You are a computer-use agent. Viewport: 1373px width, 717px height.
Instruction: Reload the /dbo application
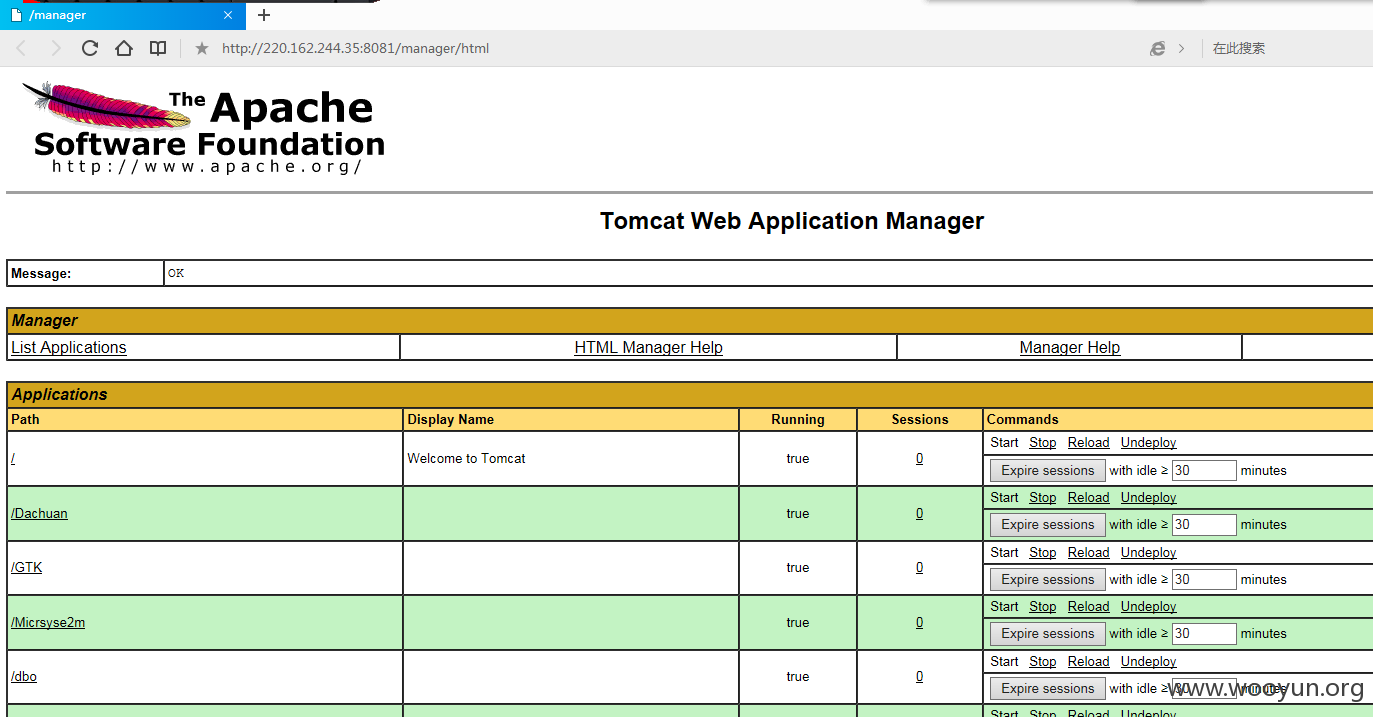[x=1089, y=661]
